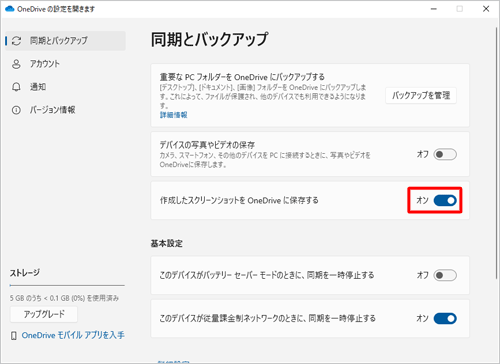Minimize the OneDrive settings window

click(434, 9)
